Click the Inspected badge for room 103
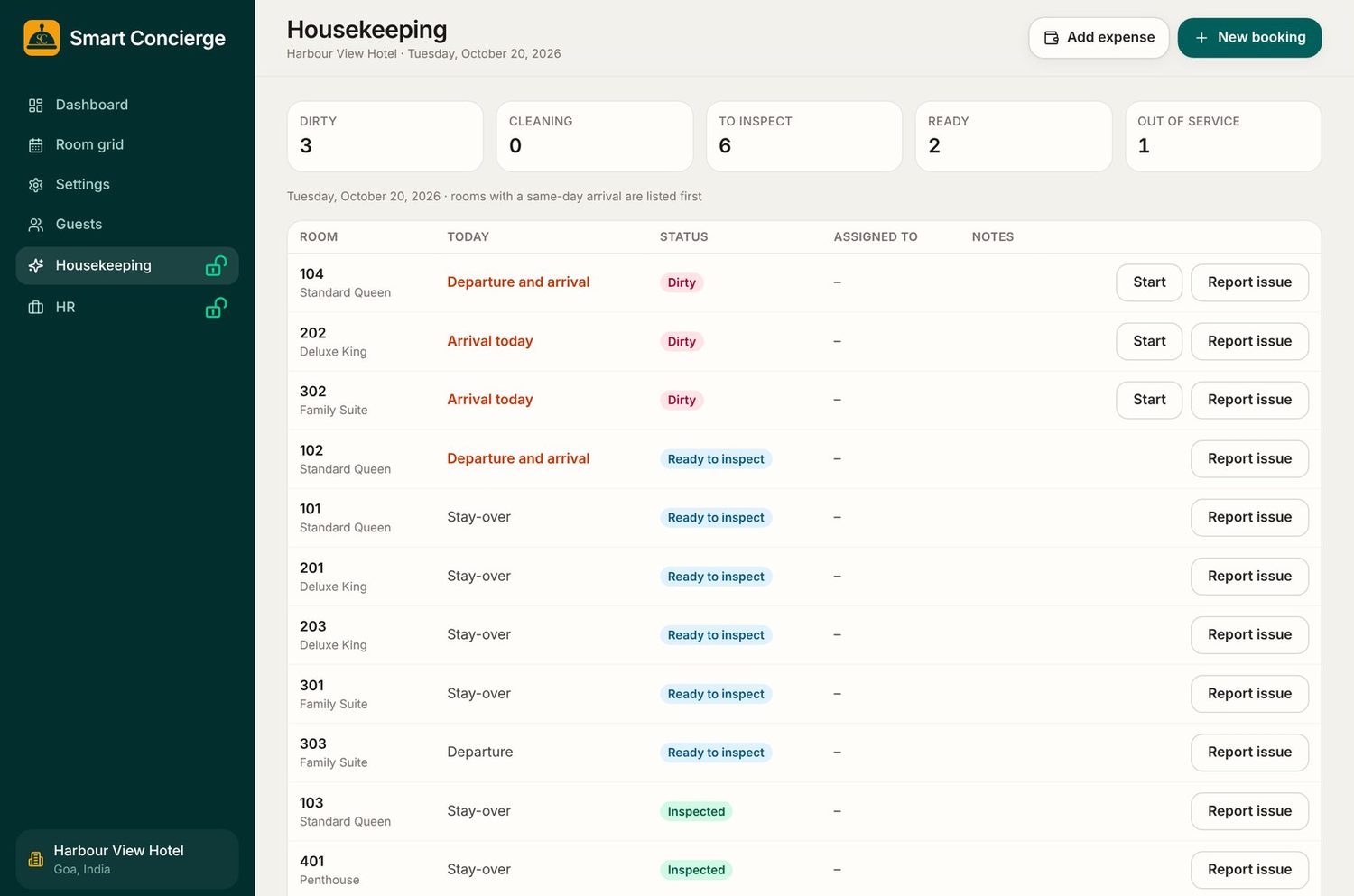Viewport: 1354px width, 896px height. 696,811
